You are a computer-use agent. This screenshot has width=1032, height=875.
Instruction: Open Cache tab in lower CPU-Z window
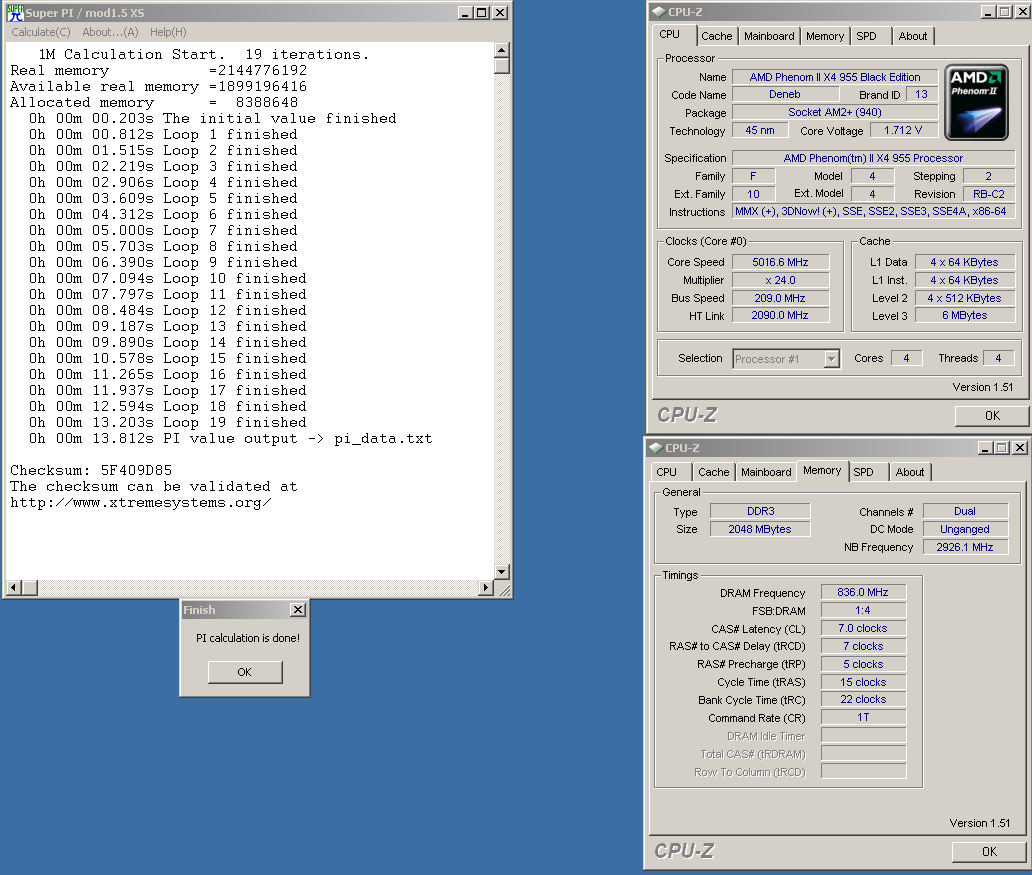click(713, 472)
